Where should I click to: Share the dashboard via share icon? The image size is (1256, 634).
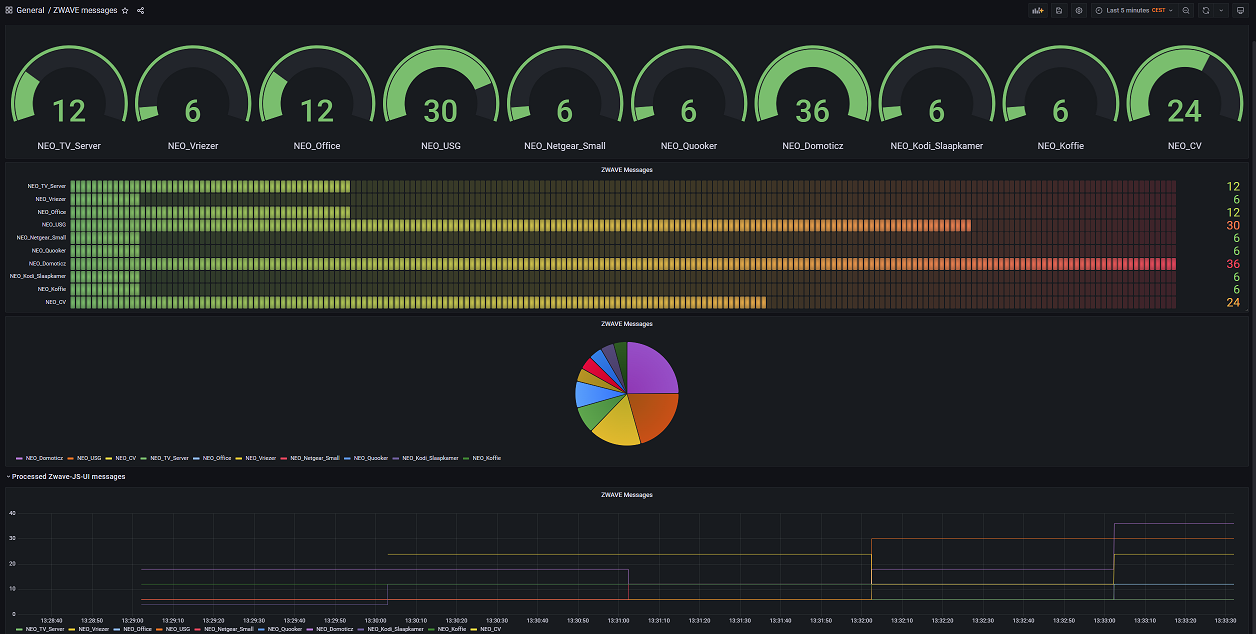(140, 10)
